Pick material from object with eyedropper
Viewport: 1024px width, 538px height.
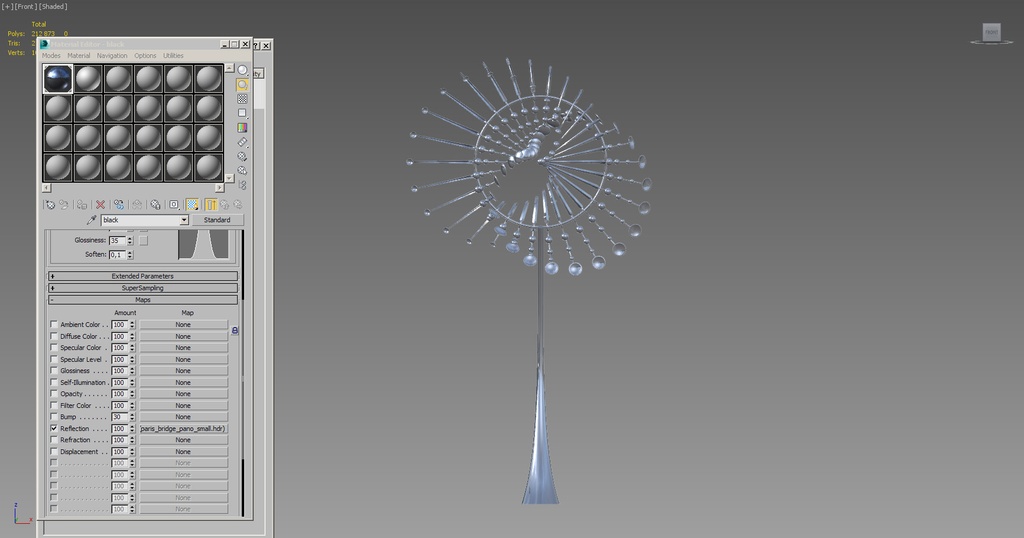click(92, 220)
